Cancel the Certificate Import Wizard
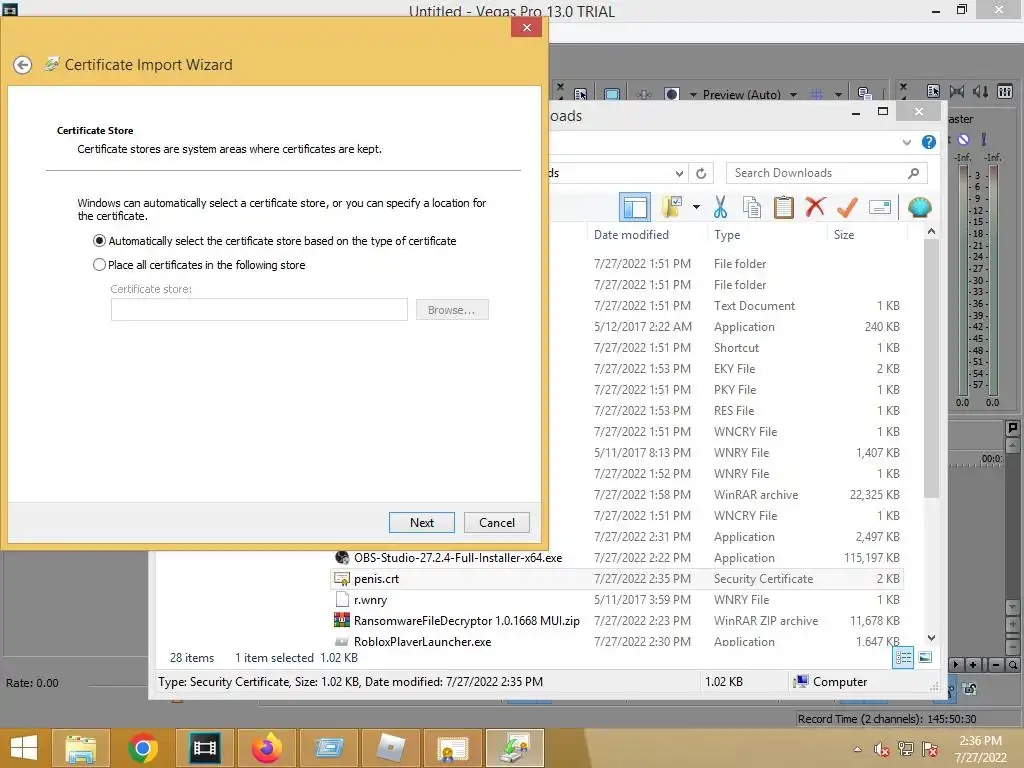The width and height of the screenshot is (1024, 768). 496,522
